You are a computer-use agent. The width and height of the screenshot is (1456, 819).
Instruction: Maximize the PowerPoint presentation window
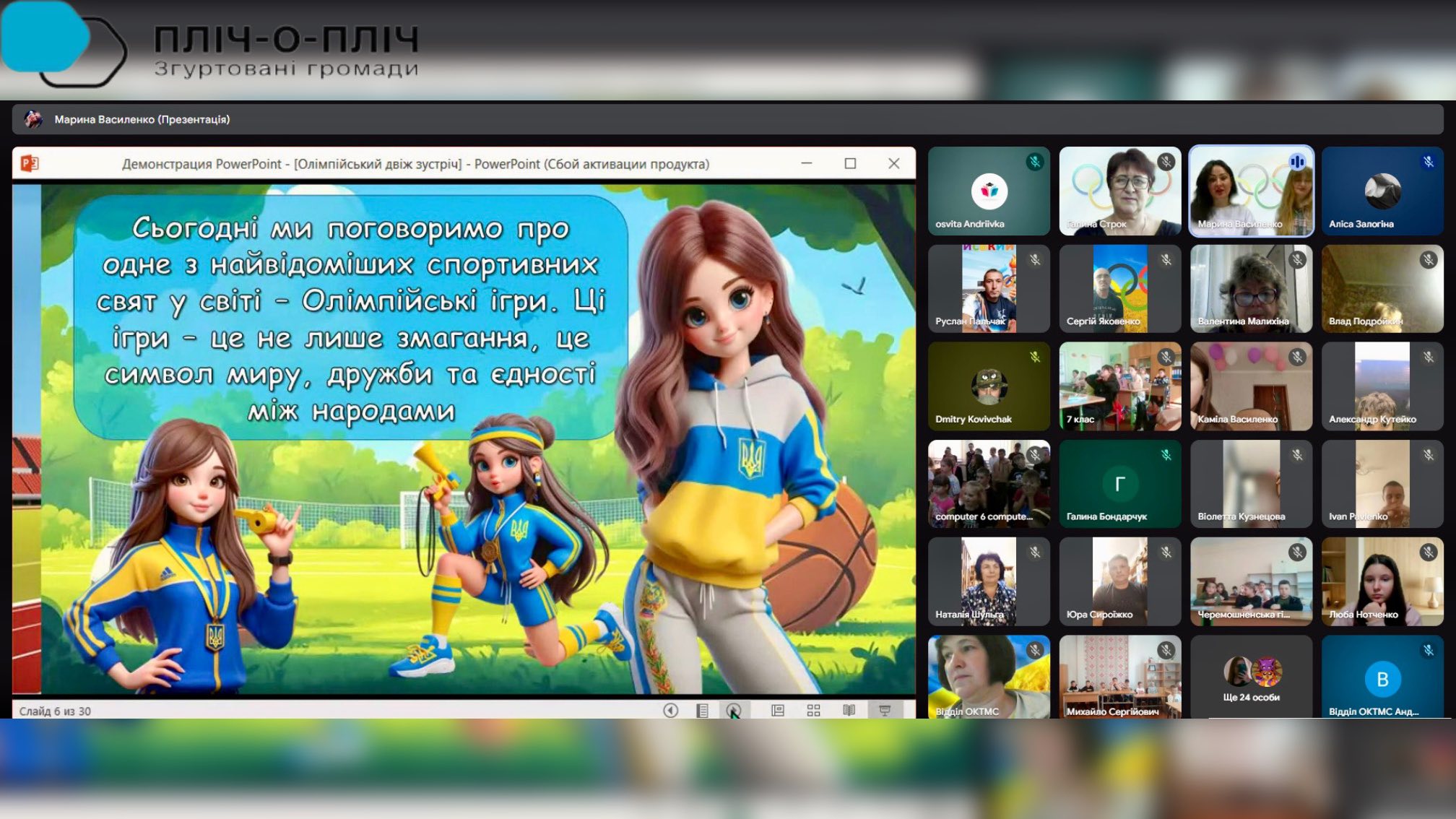coord(850,164)
